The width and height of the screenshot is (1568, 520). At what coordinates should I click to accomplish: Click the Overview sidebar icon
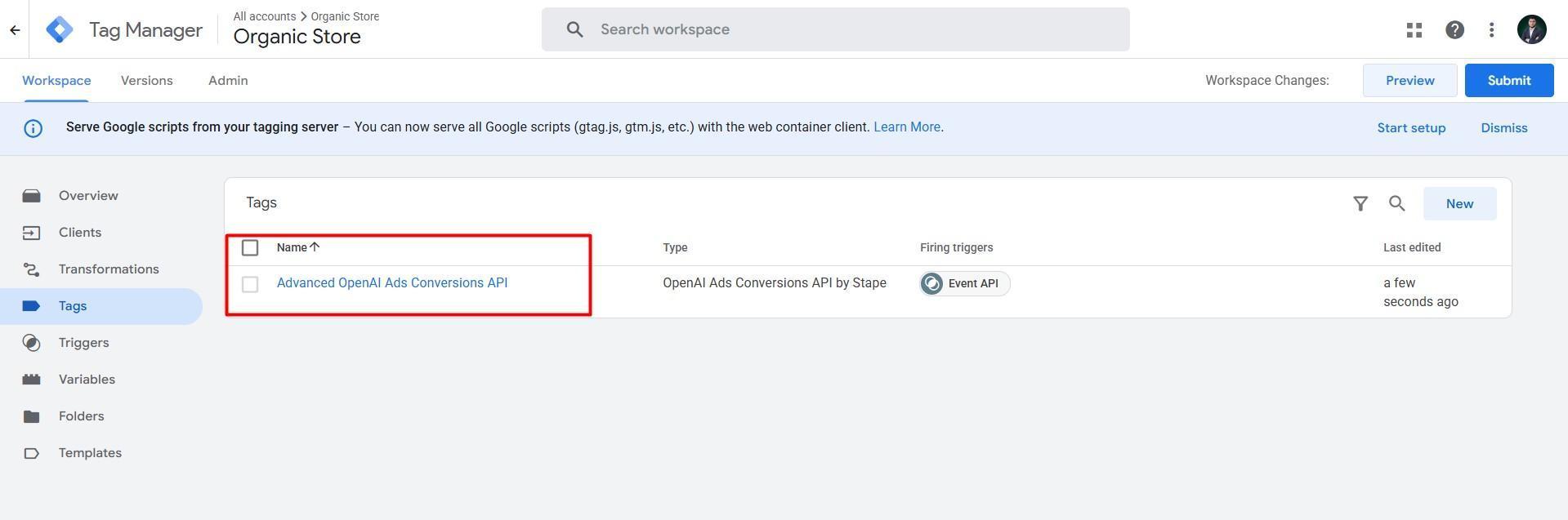(31, 196)
